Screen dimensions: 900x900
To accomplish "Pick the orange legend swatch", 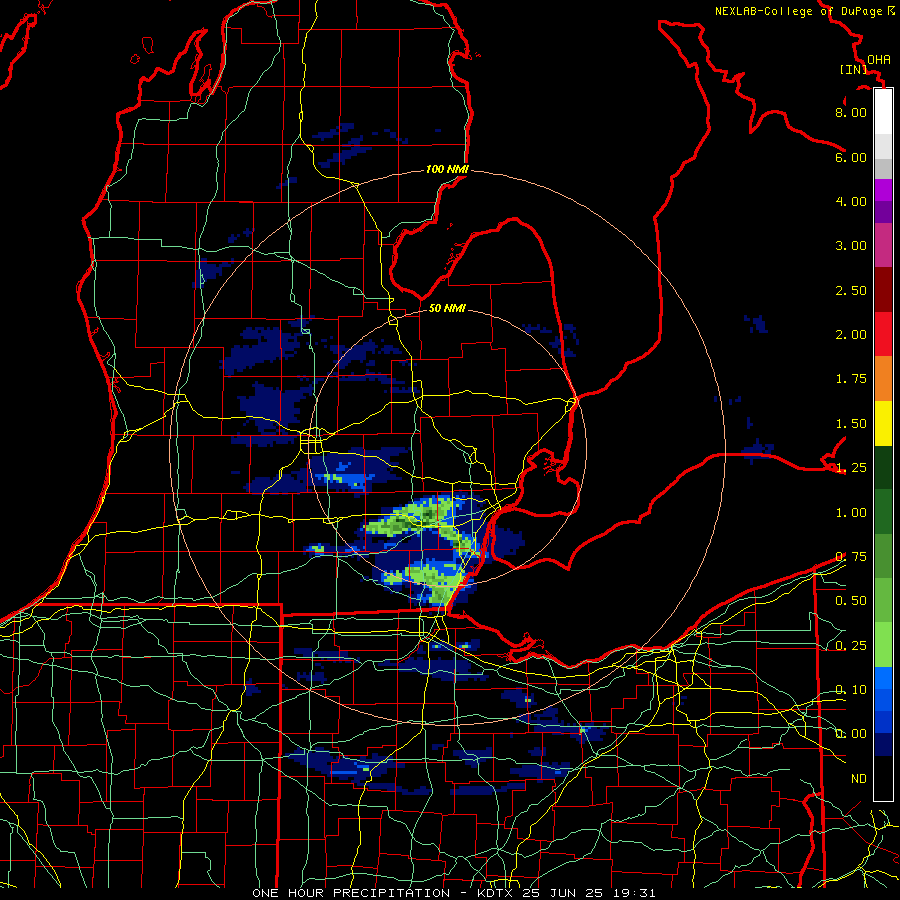I will tap(883, 379).
